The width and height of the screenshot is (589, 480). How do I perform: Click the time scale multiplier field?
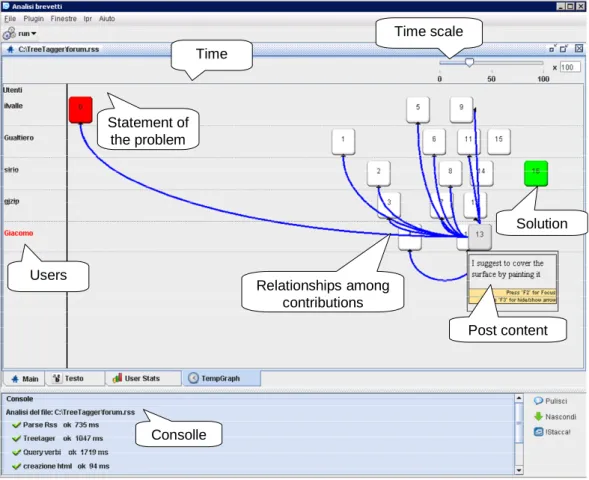(570, 67)
